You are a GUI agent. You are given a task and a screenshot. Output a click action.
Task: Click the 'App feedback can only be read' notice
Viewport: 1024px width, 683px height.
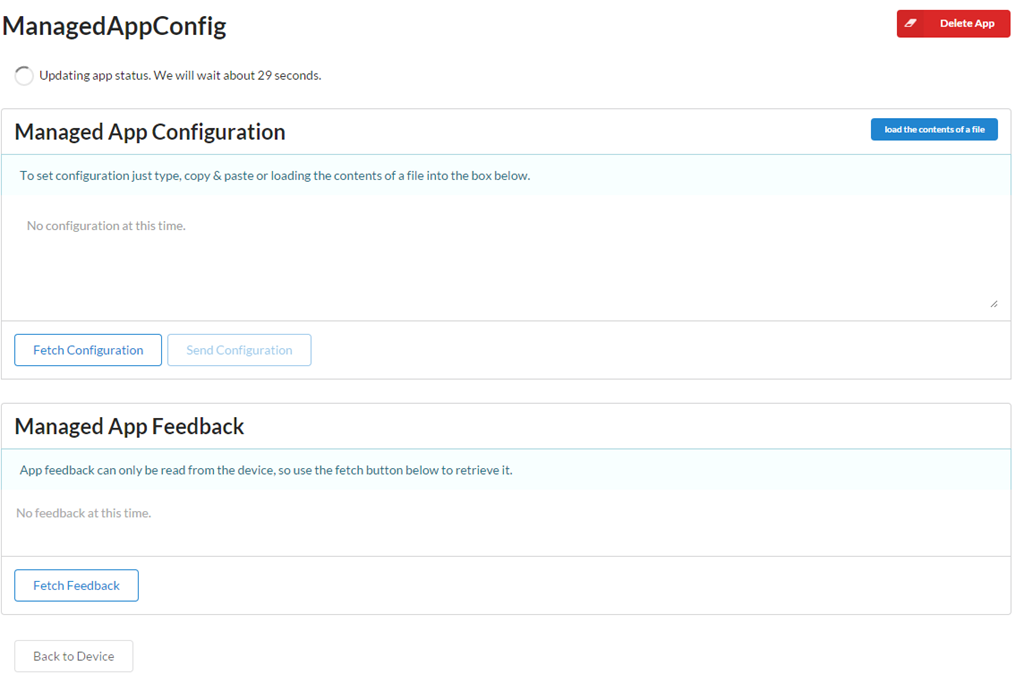pyautogui.click(x=265, y=470)
